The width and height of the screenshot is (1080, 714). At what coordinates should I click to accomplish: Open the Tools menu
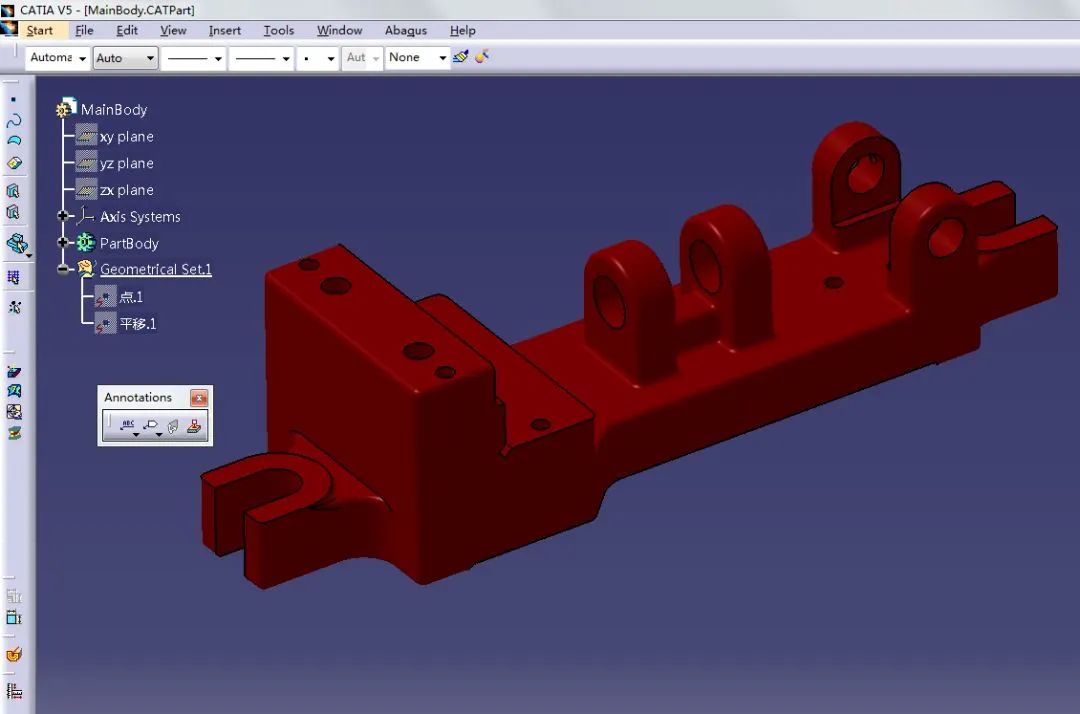tap(278, 30)
